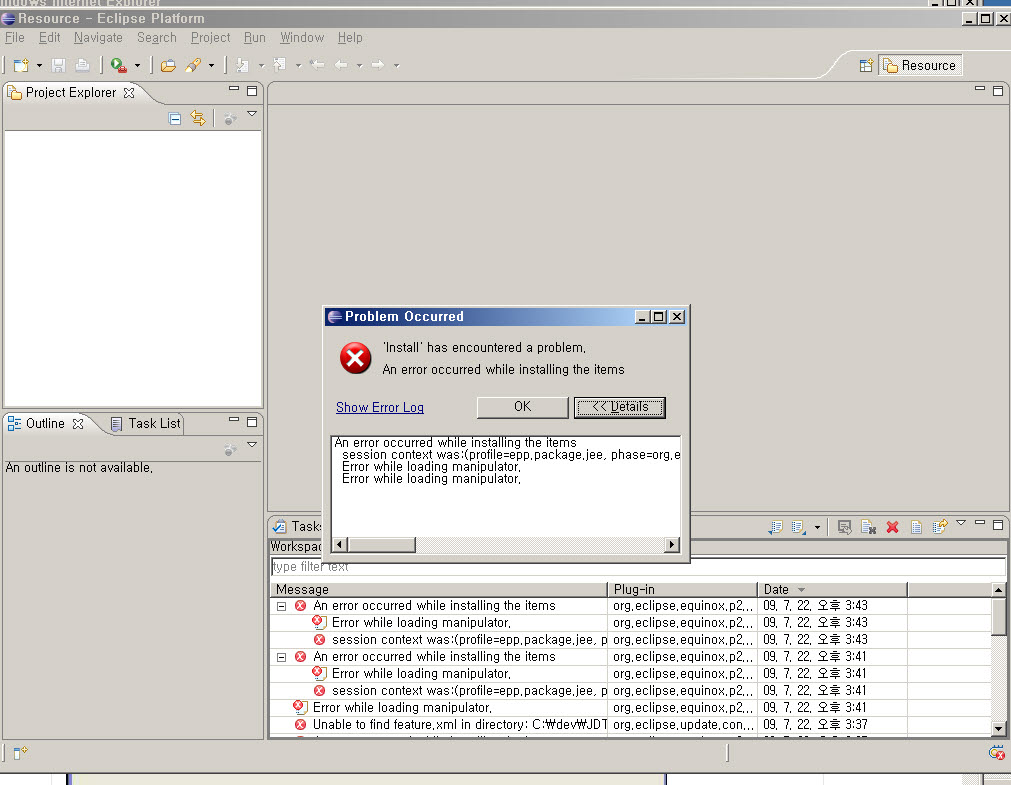Click the Last Edit Location icon
Viewport: 1011px width, 785px height.
(317, 65)
